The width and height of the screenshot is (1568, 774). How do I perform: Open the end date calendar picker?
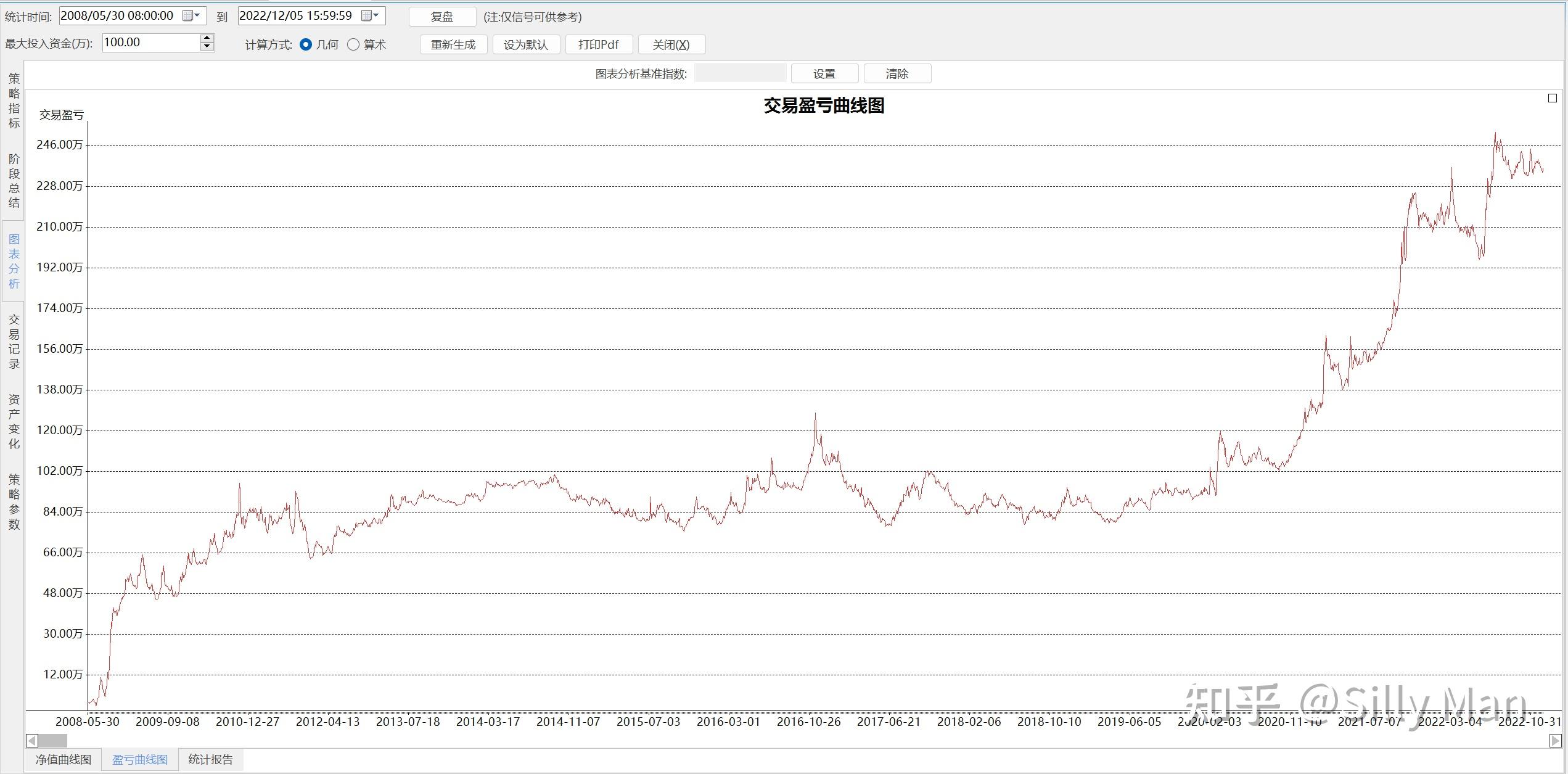(x=370, y=16)
